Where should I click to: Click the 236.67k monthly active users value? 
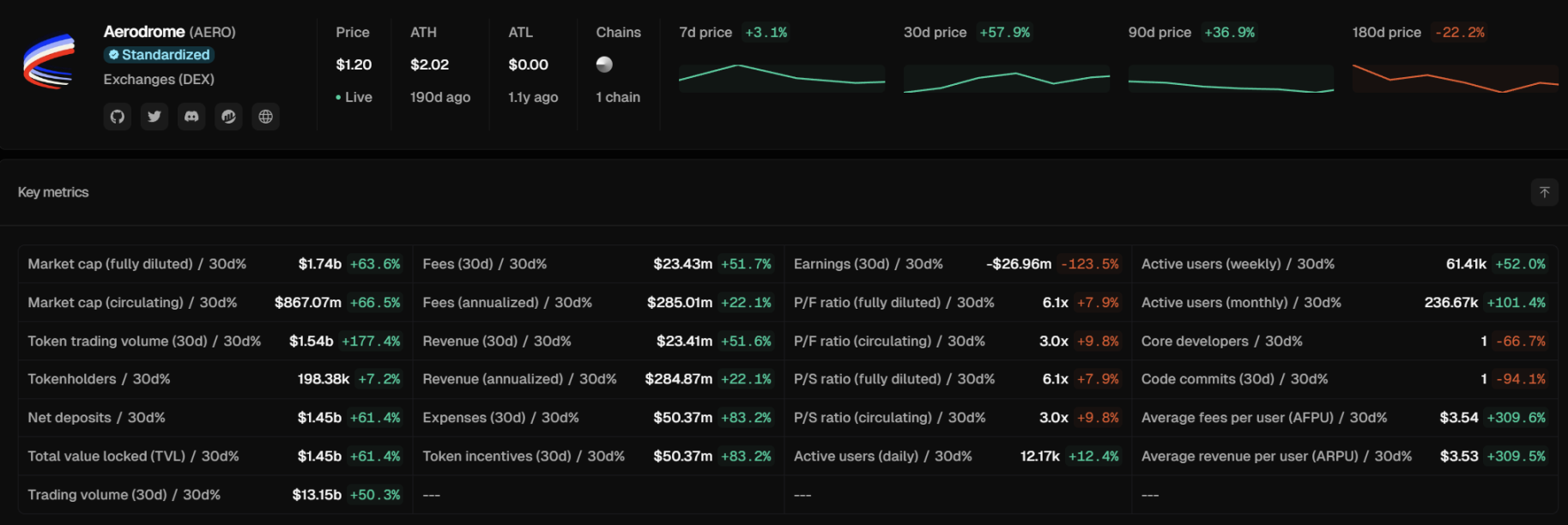(1451, 303)
